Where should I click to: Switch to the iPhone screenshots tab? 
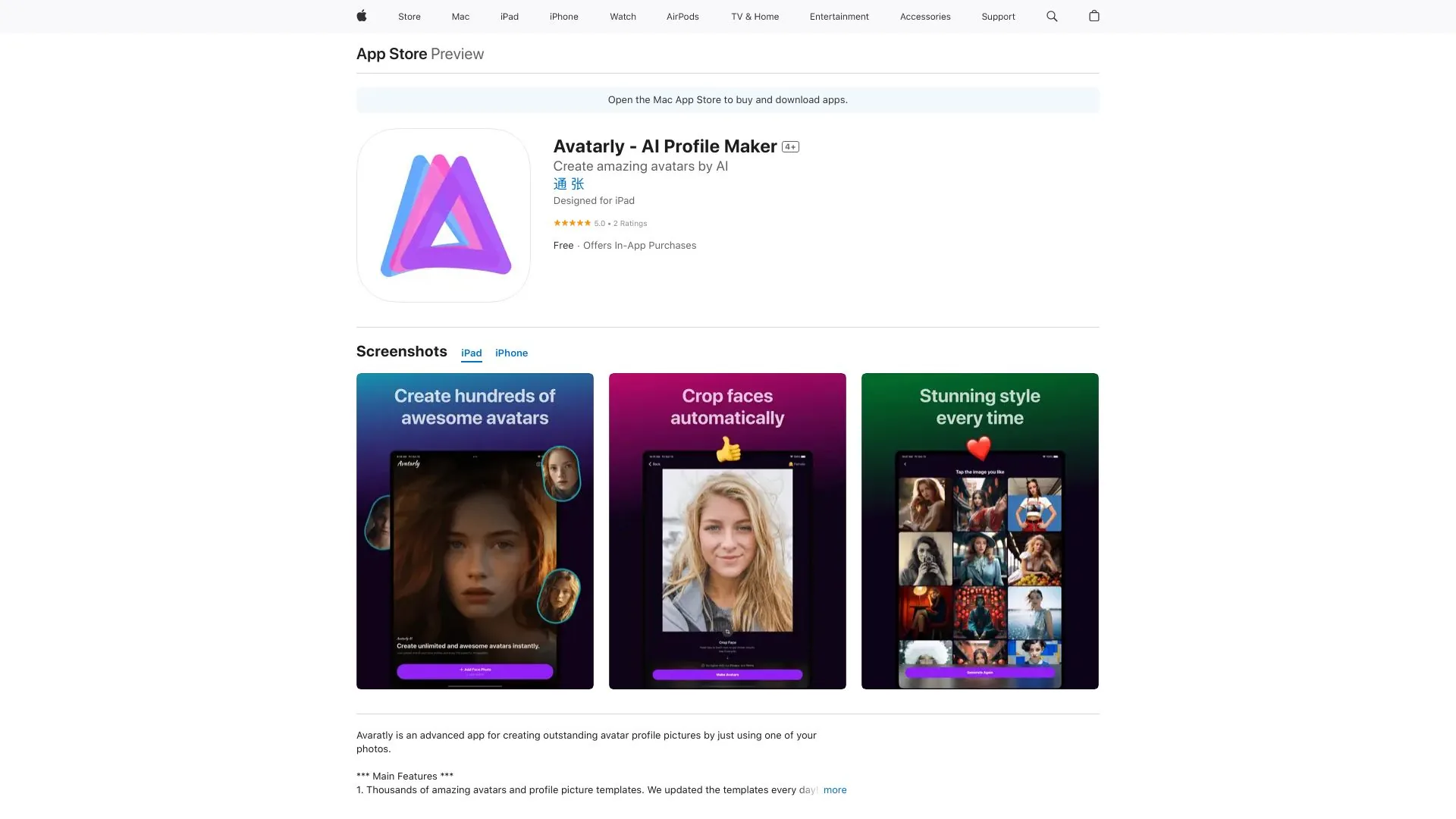point(511,353)
